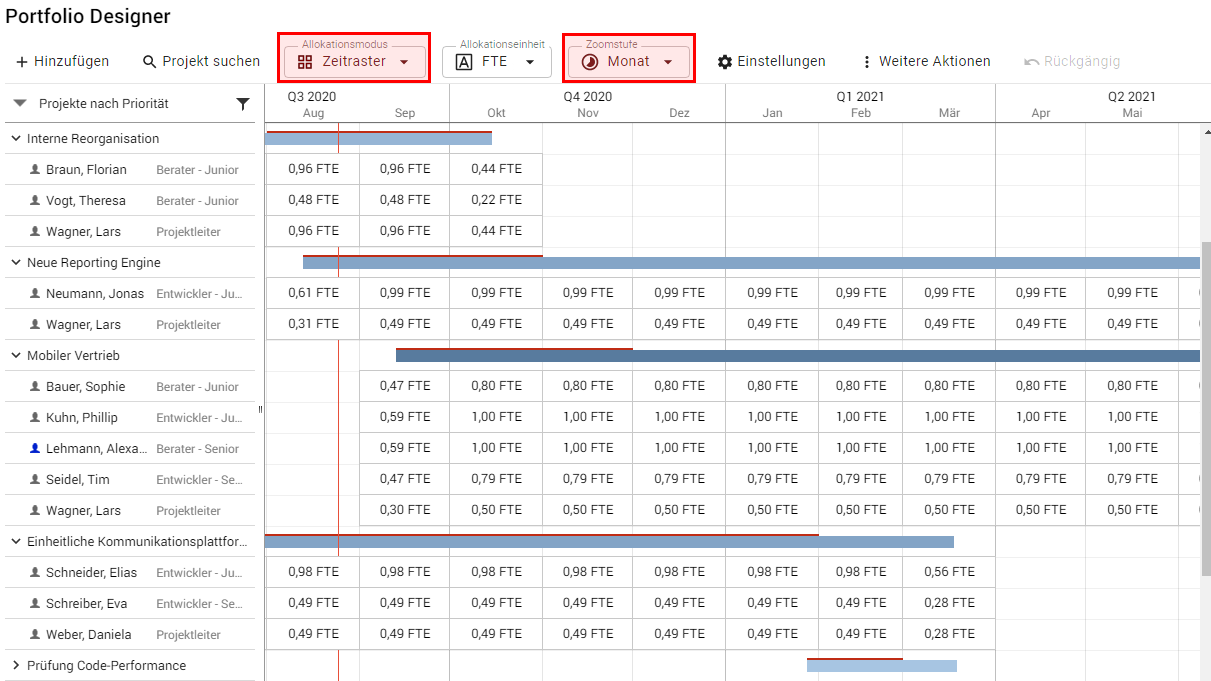Click the Projekt suchen magnifier icon
This screenshot has height=681, width=1211.
pyautogui.click(x=150, y=62)
